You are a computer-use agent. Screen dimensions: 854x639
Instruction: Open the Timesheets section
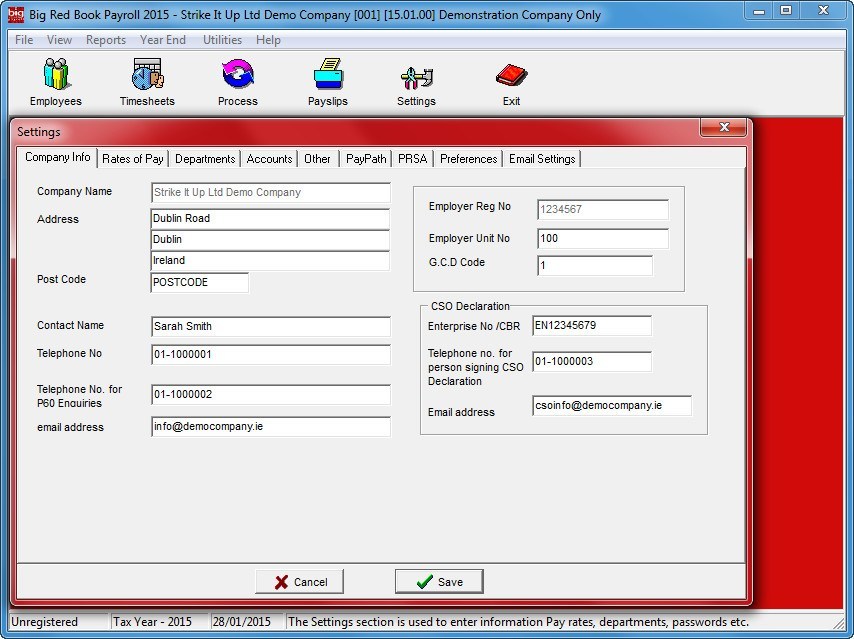click(145, 82)
